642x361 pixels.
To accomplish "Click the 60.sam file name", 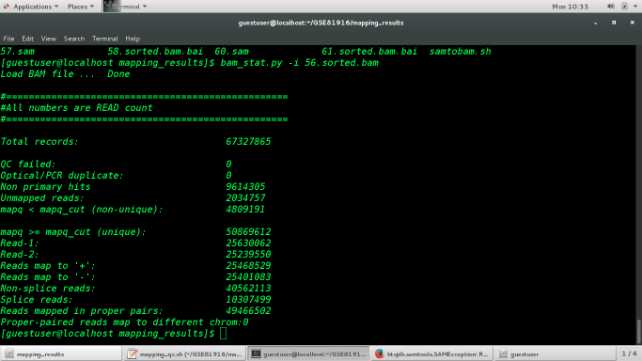I will [232, 52].
